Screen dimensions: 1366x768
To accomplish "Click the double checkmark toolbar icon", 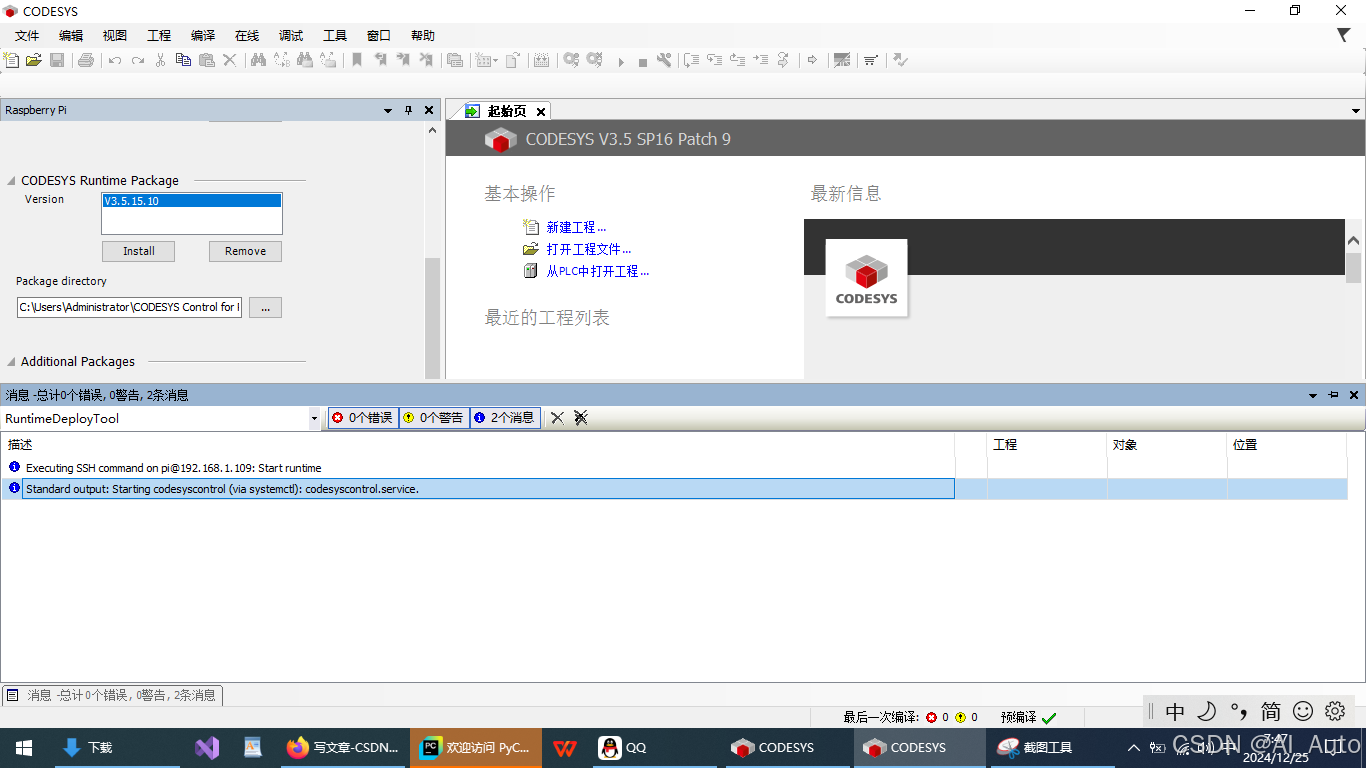I will click(x=900, y=60).
